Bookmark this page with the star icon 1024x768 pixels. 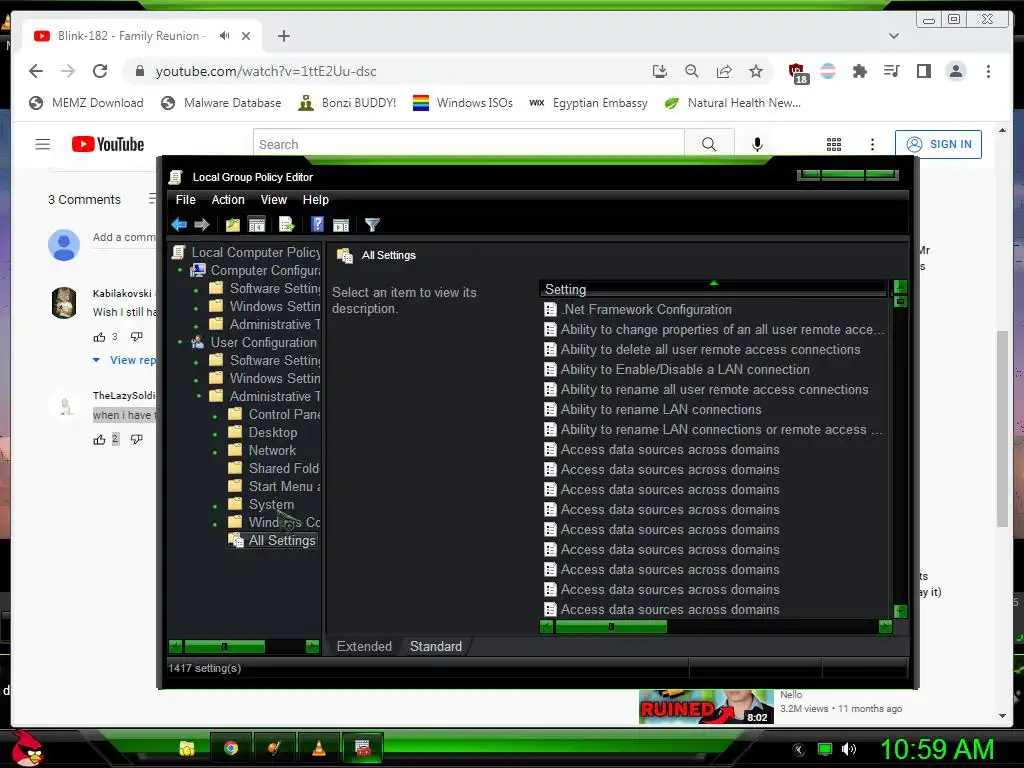coord(756,71)
